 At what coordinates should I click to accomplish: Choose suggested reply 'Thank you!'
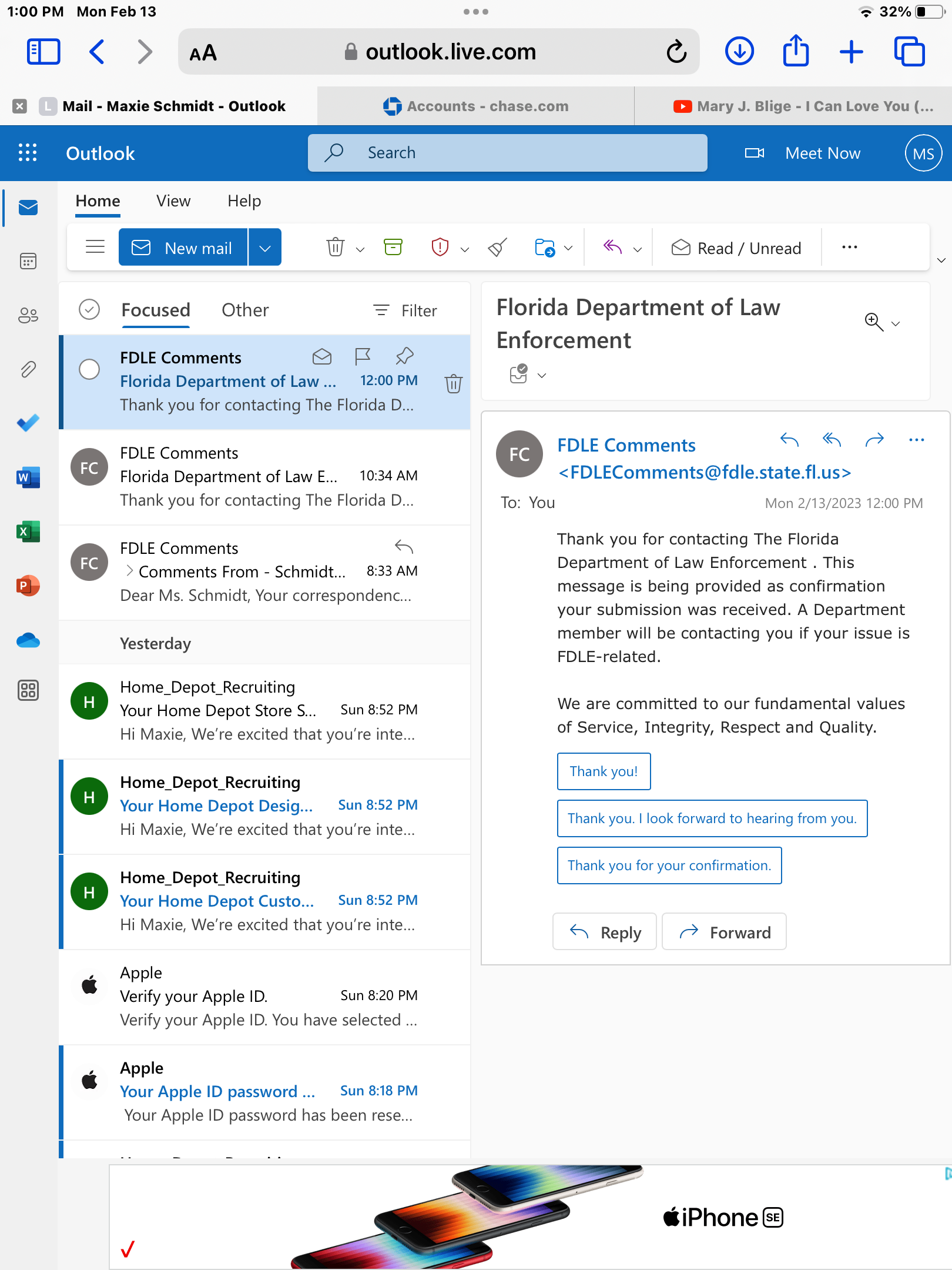[604, 771]
